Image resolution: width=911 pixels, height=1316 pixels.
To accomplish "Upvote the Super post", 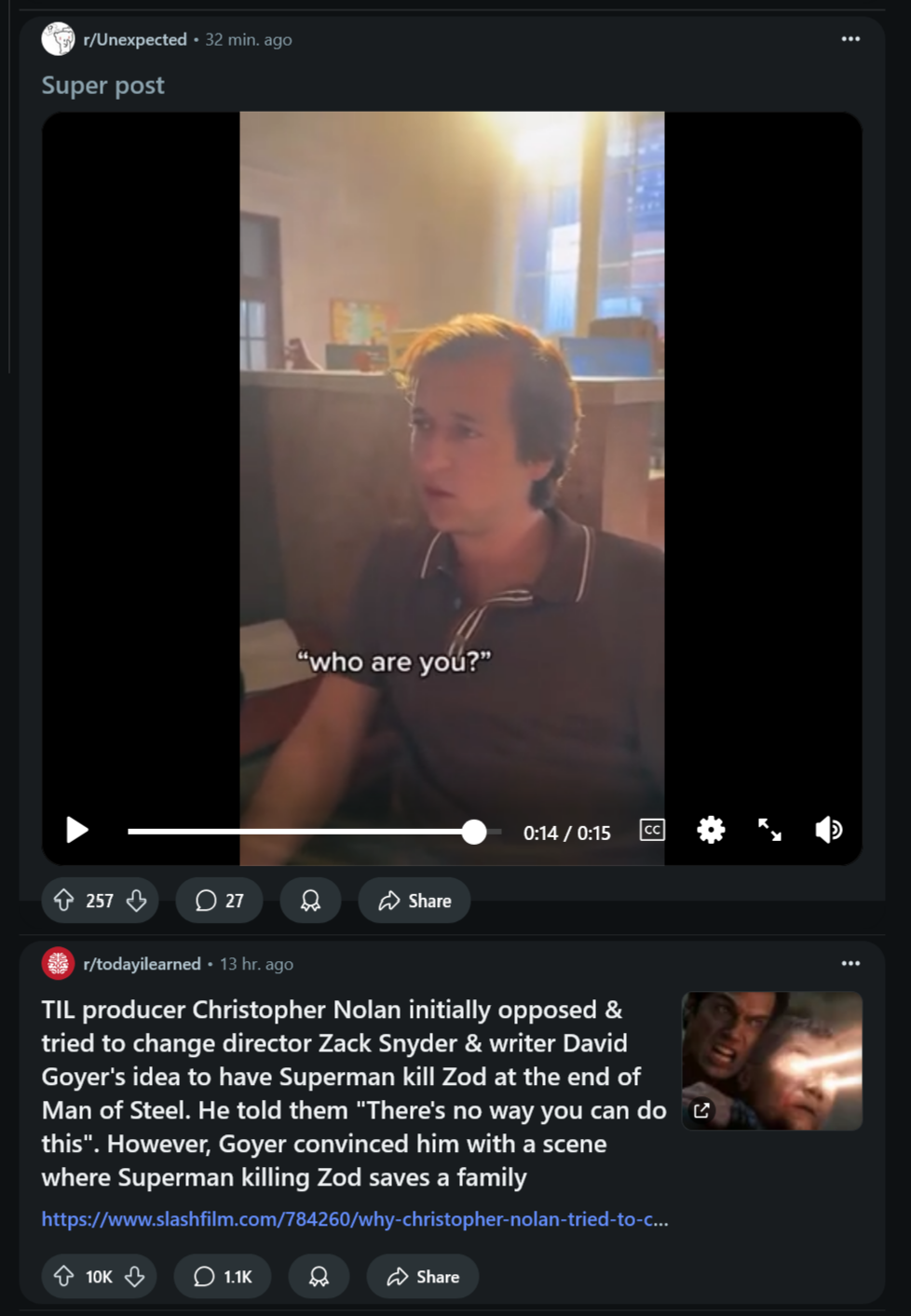I will pos(64,901).
